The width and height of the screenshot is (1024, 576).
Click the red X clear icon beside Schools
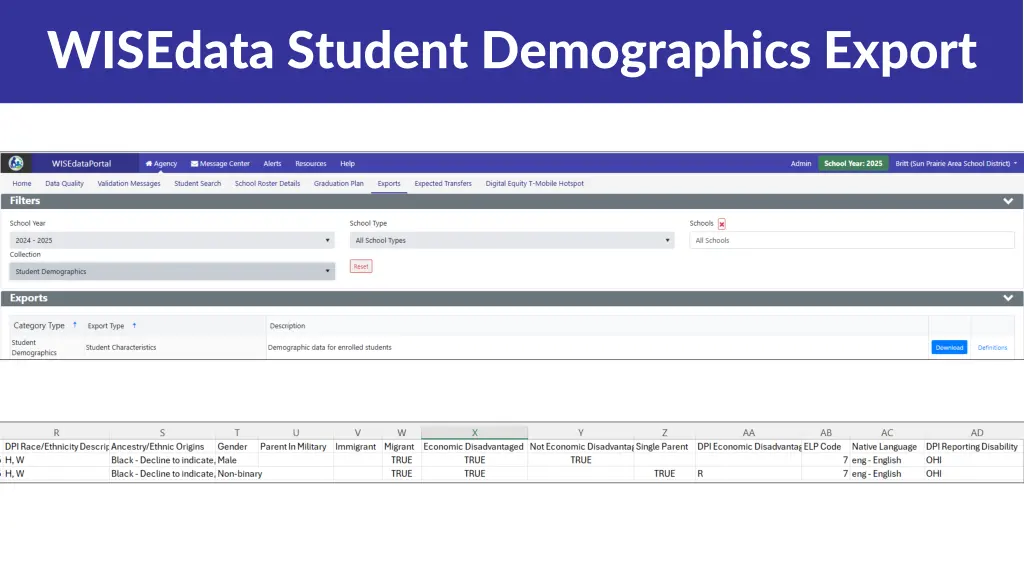coord(722,224)
